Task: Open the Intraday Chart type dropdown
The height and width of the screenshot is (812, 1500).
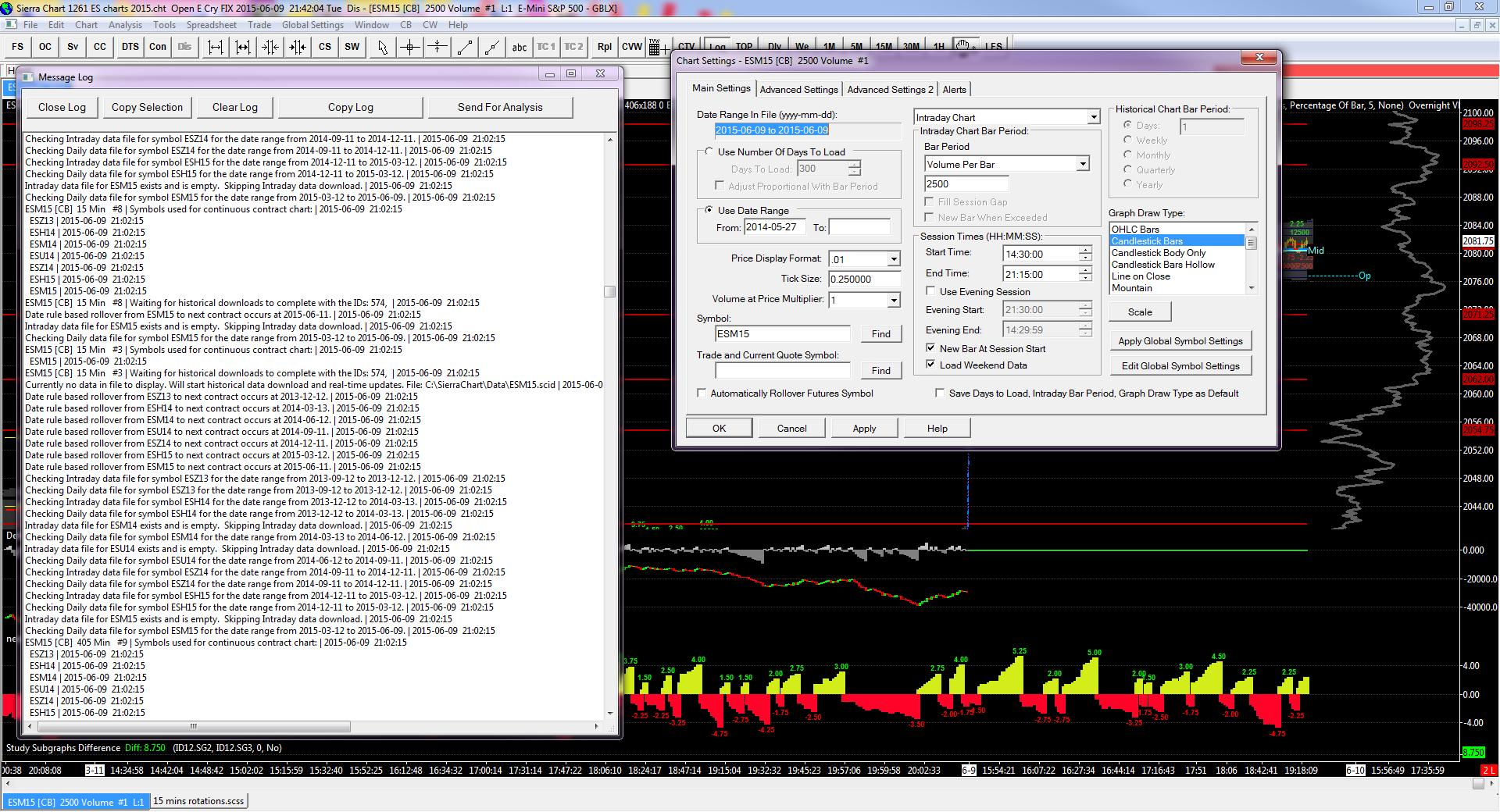Action: click(1093, 117)
